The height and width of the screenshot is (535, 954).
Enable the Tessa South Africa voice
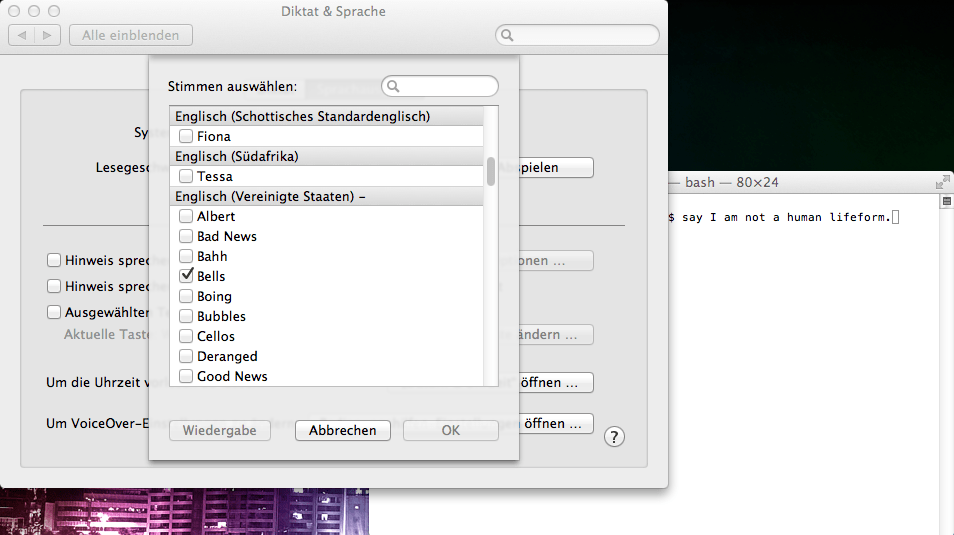pos(186,176)
